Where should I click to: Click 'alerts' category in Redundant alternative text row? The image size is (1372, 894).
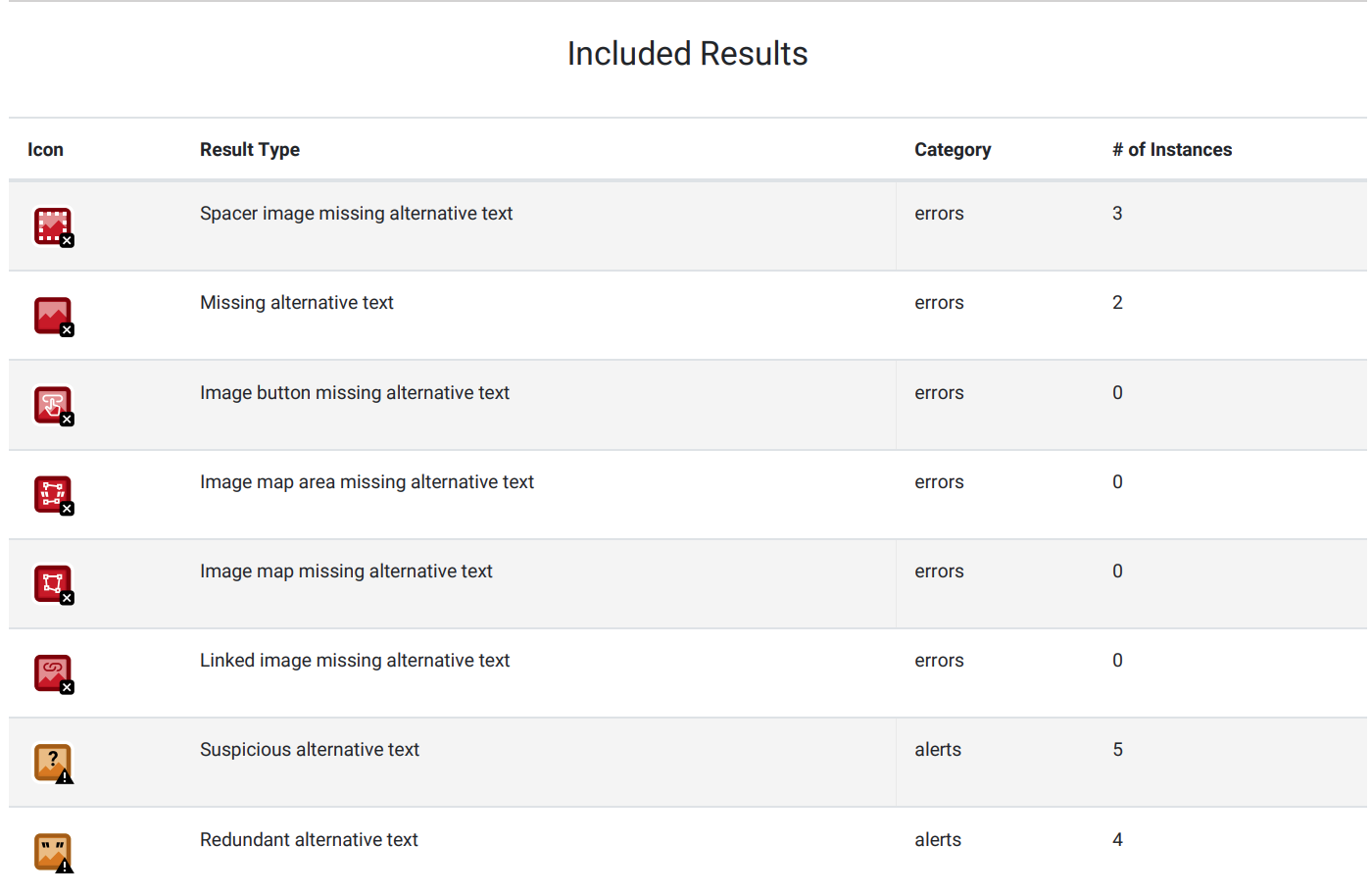938,840
